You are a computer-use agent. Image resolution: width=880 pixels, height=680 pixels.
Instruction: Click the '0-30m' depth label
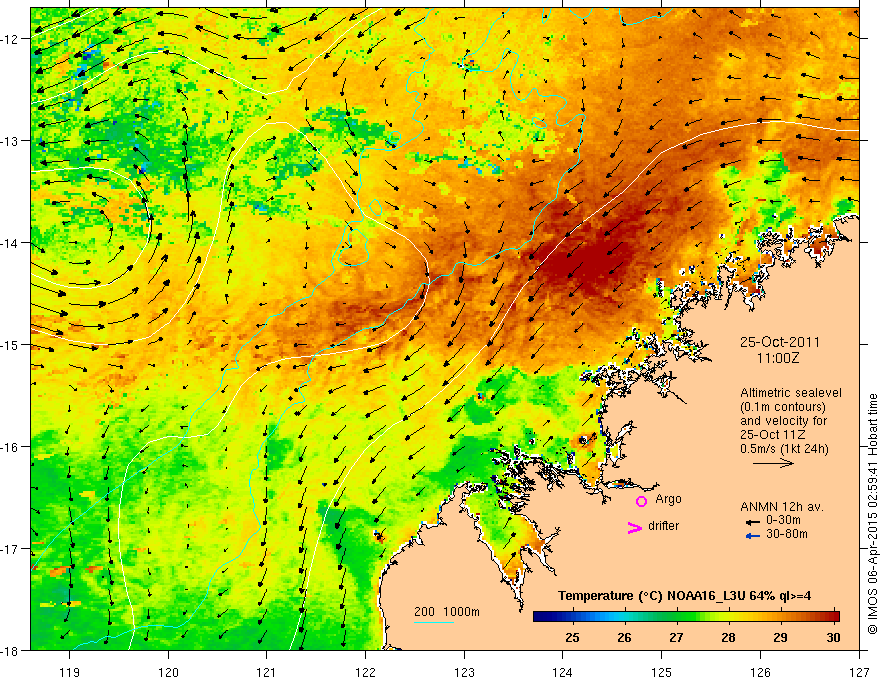pos(783,520)
